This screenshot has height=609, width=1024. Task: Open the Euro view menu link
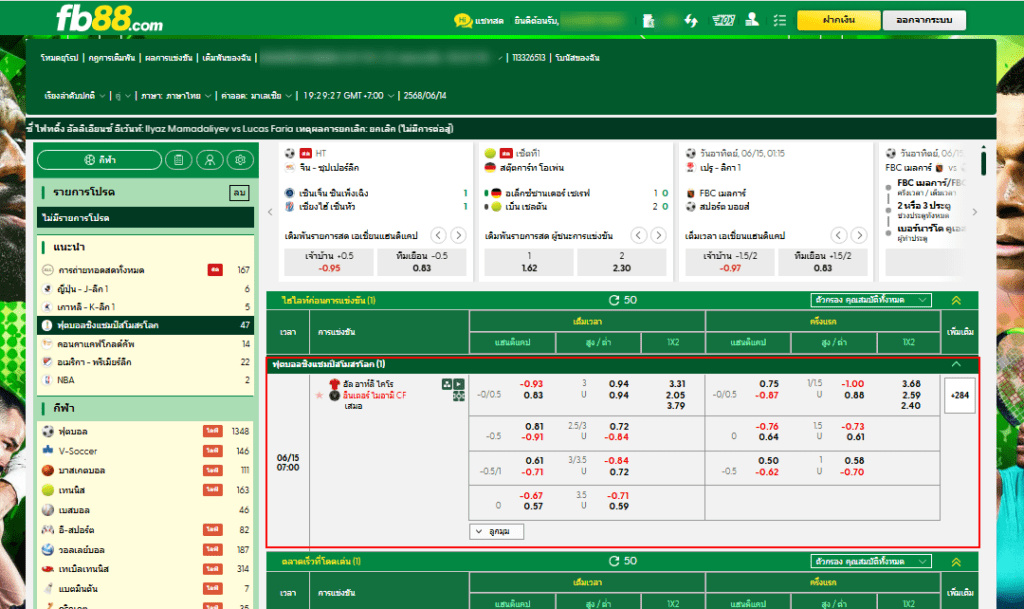coord(59,58)
